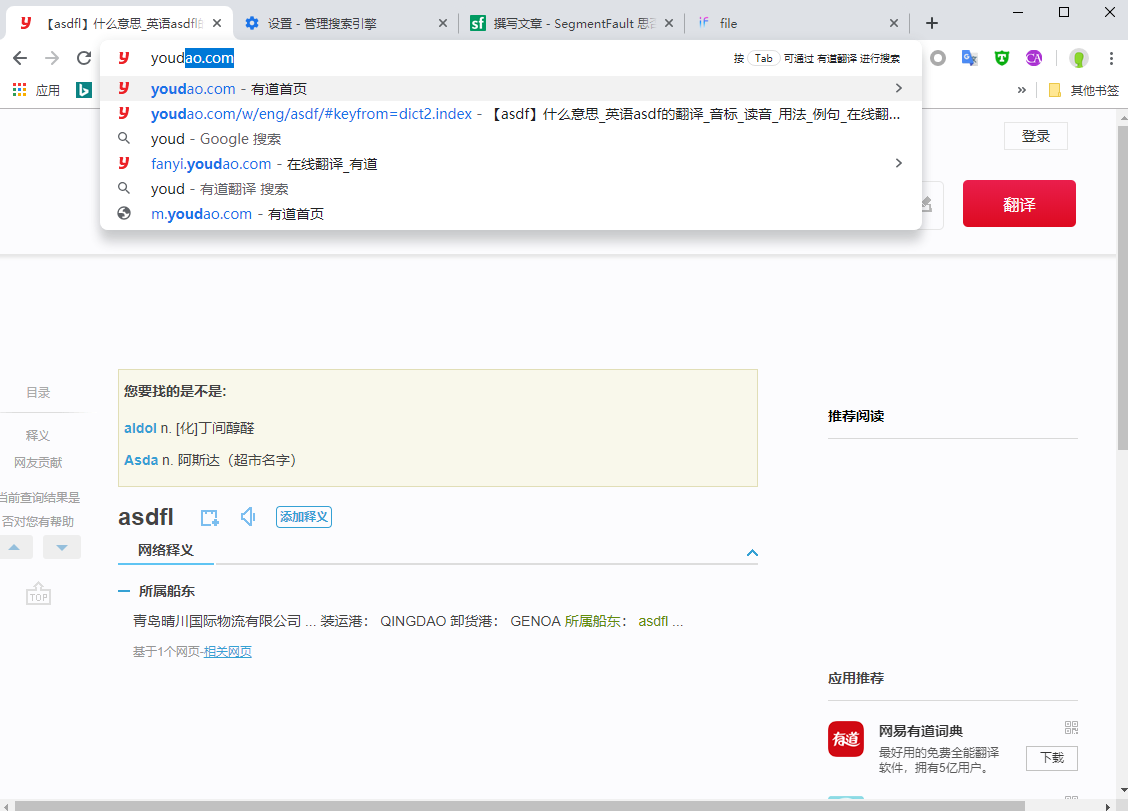Play pronunciation audio for asdfl
The height and width of the screenshot is (811, 1128).
point(248,517)
